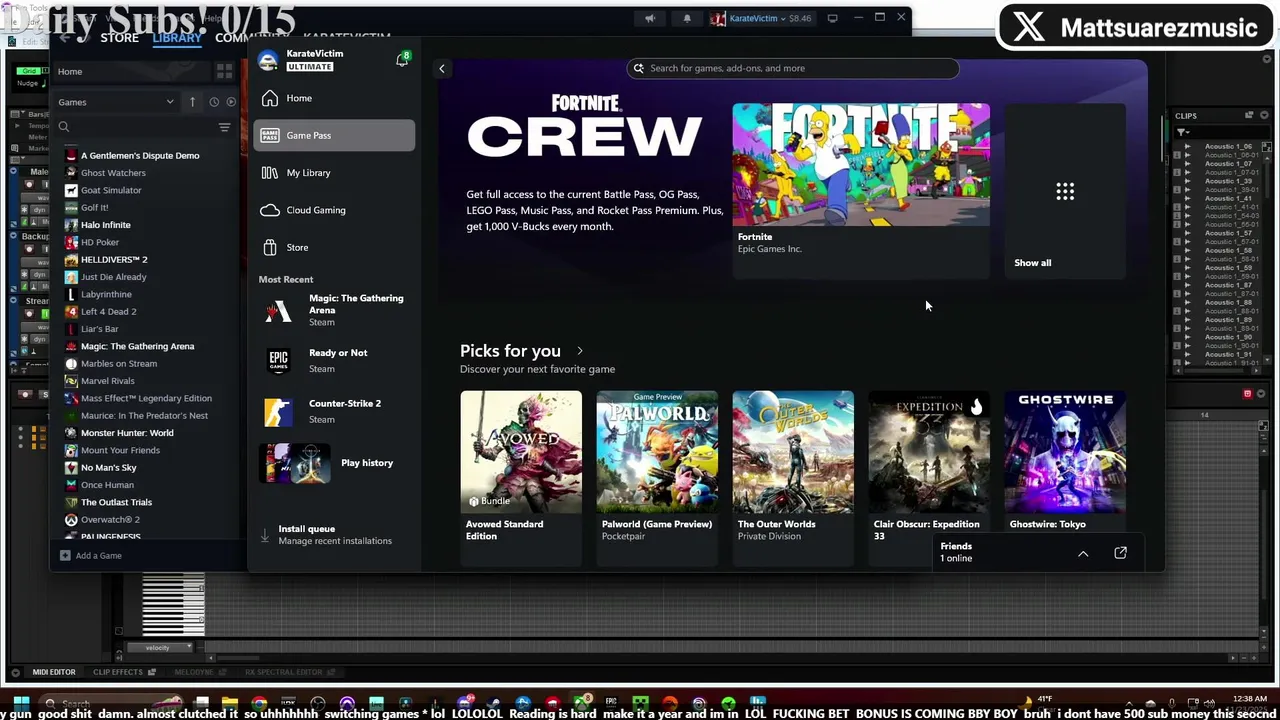Open the Steam Games filter dropdown
The width and height of the screenshot is (1280, 720).
click(x=116, y=102)
